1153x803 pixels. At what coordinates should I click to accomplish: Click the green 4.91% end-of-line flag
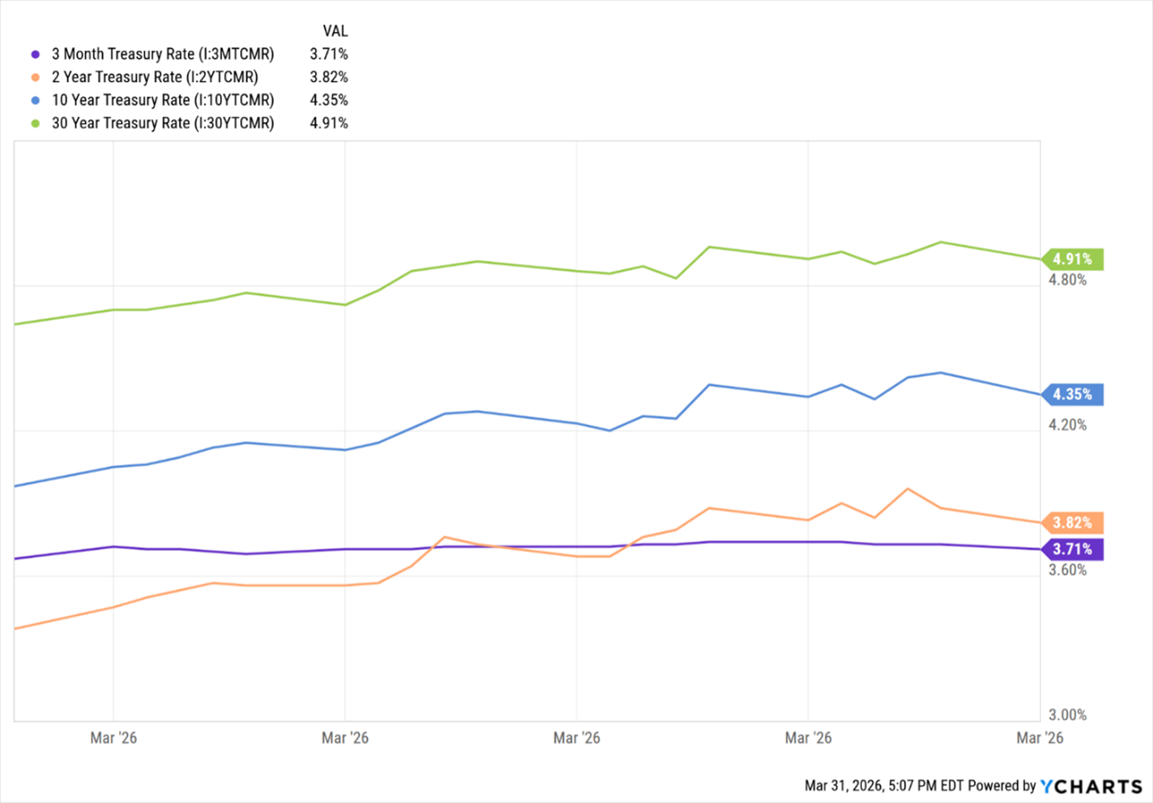click(x=1073, y=259)
